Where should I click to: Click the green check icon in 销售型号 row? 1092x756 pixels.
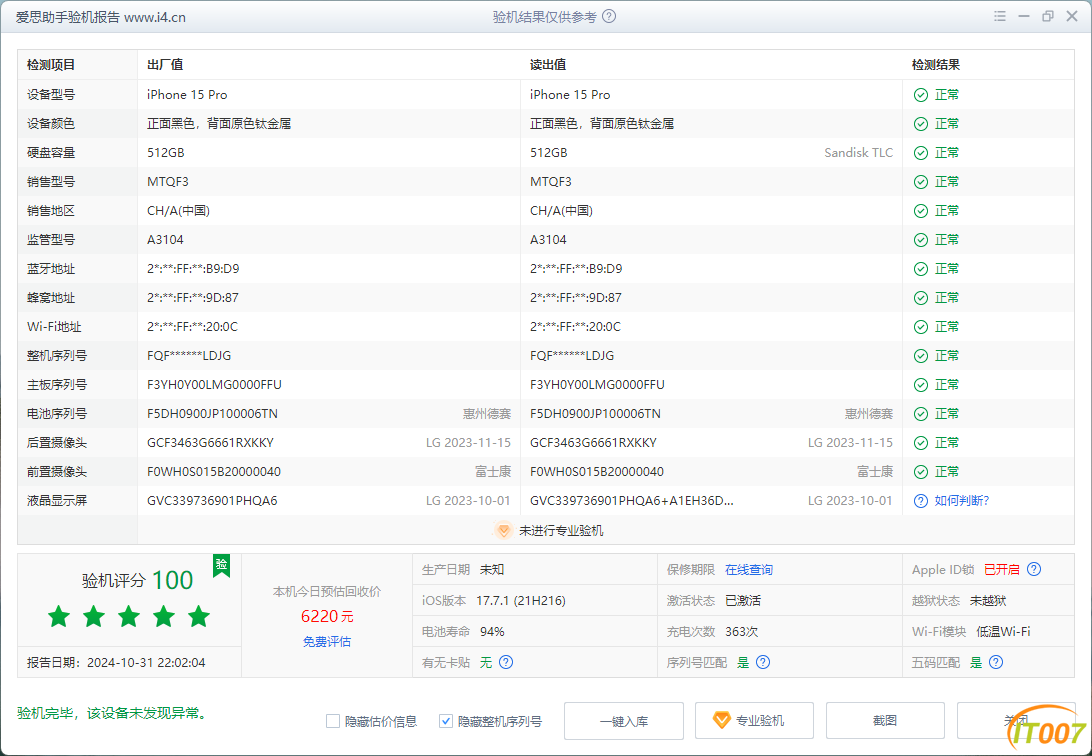tap(921, 182)
